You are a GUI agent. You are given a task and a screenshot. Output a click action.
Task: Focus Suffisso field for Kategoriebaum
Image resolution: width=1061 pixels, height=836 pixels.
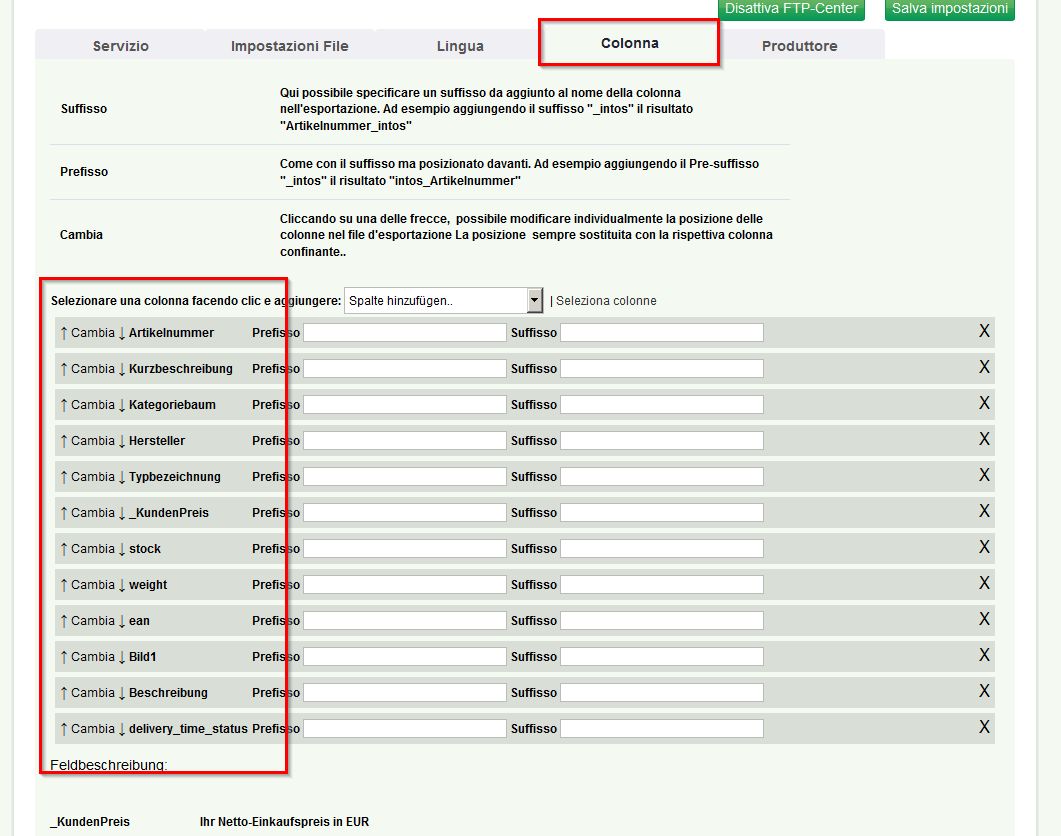coord(662,405)
